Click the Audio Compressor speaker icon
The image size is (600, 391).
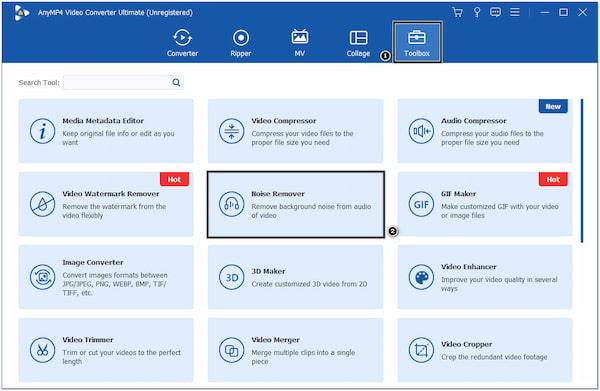click(421, 131)
